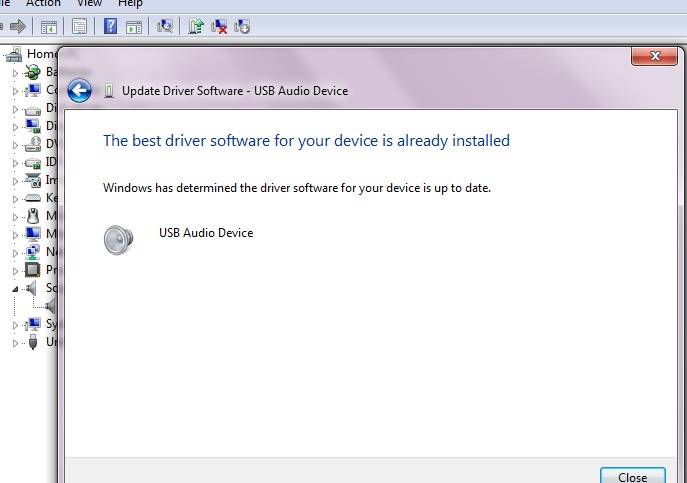The width and height of the screenshot is (687, 483).
Task: Click the Uninstall device icon with red X
Action: click(219, 27)
